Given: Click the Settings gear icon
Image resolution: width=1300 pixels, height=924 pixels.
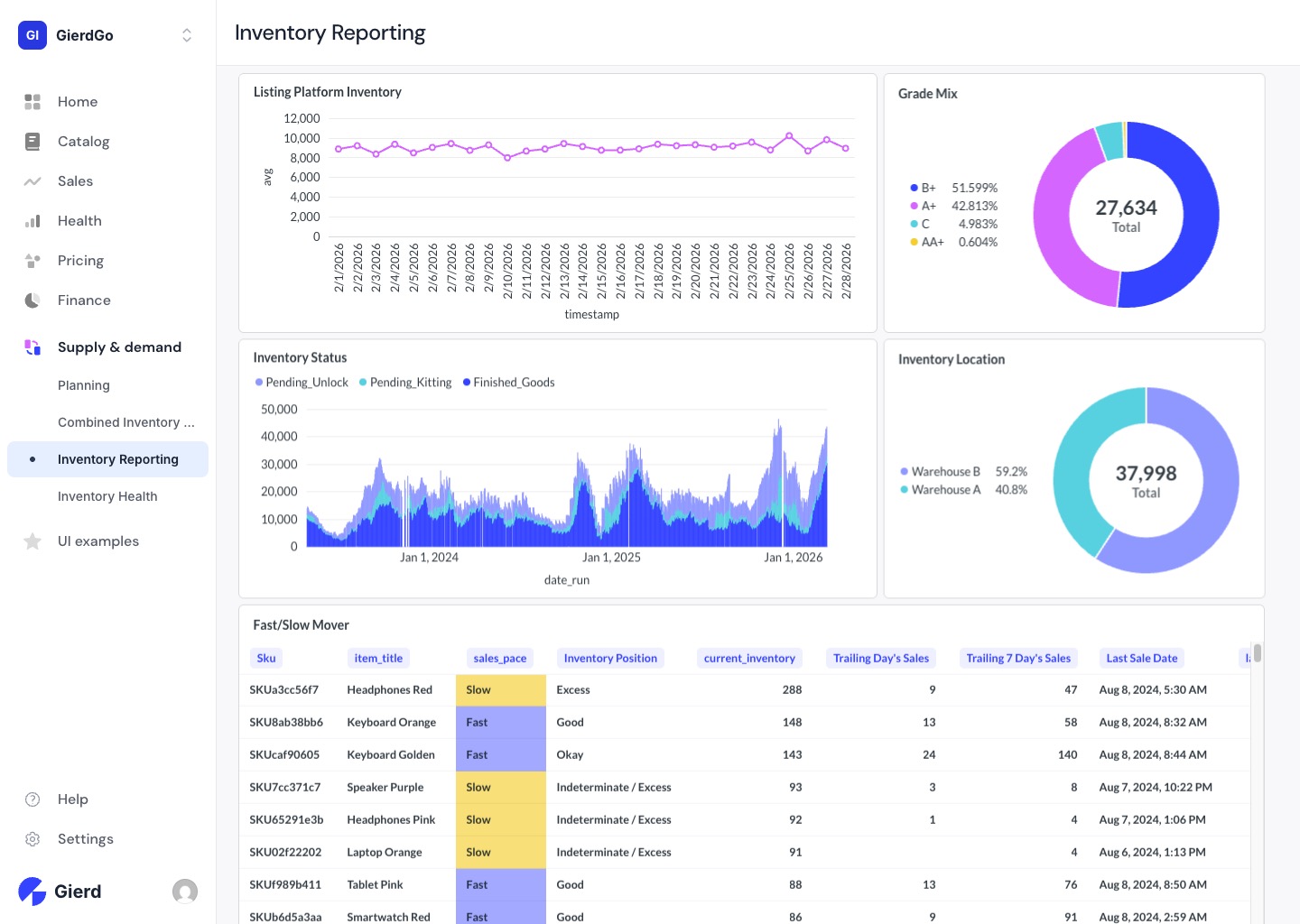Looking at the screenshot, I should point(32,839).
